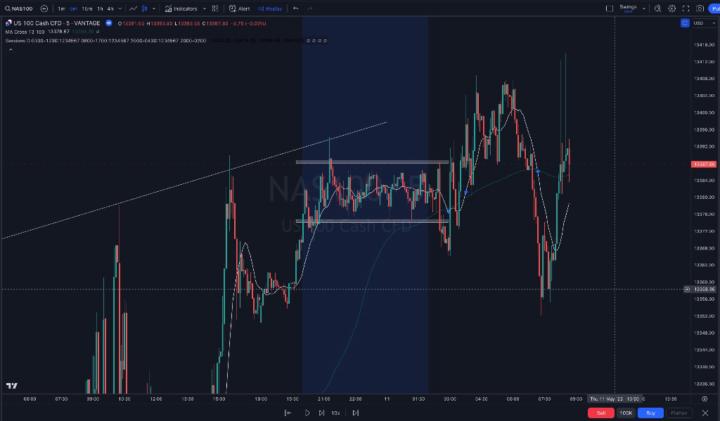Click the crosshair price label plus icon
Screen dimensions: 720x421
[687, 289]
